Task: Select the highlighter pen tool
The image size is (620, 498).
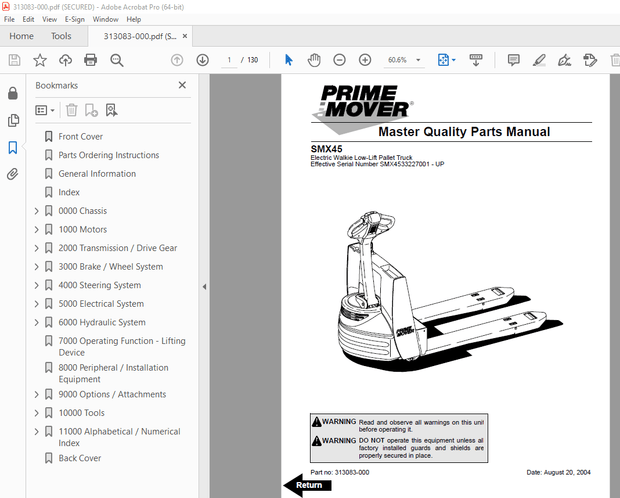Action: (x=539, y=60)
